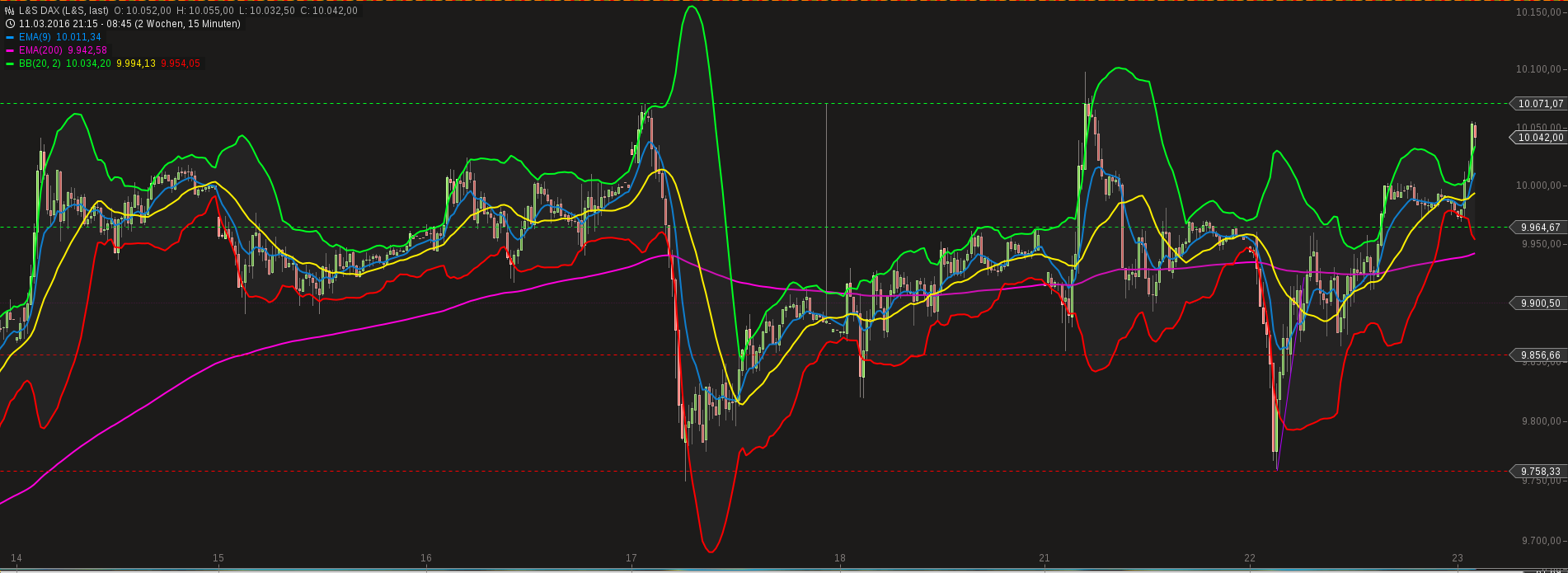Image resolution: width=1568 pixels, height=573 pixels.
Task: Click the high value H: 10.055,00
Action: pos(205,11)
